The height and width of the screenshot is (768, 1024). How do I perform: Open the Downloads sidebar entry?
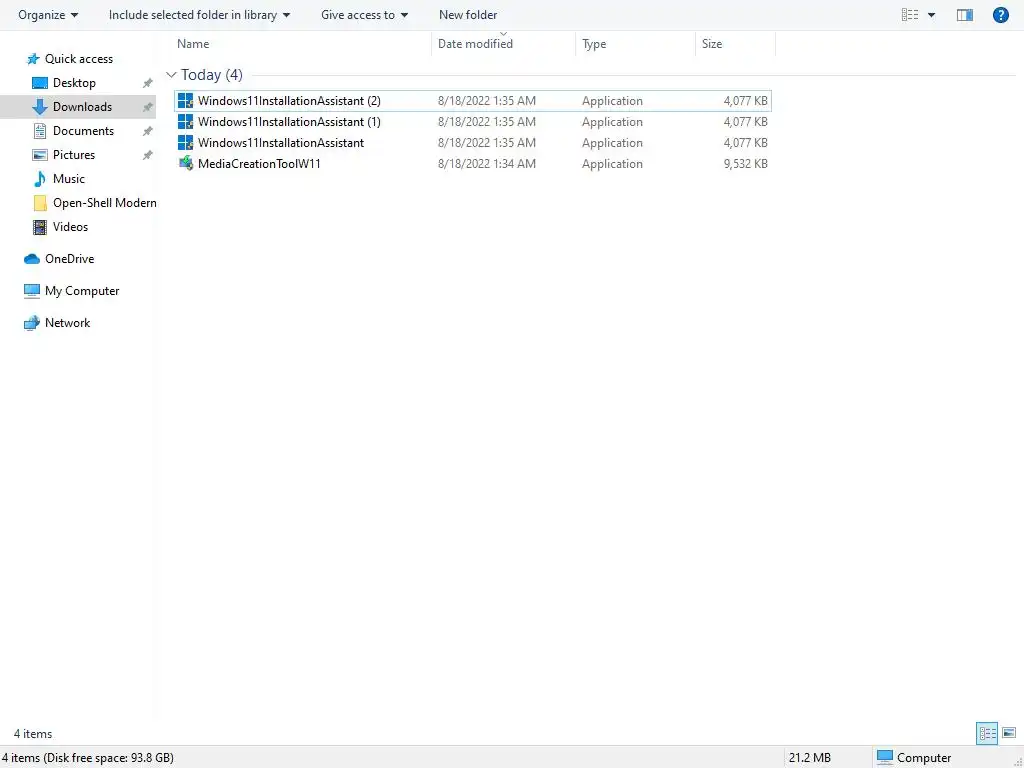[82, 106]
